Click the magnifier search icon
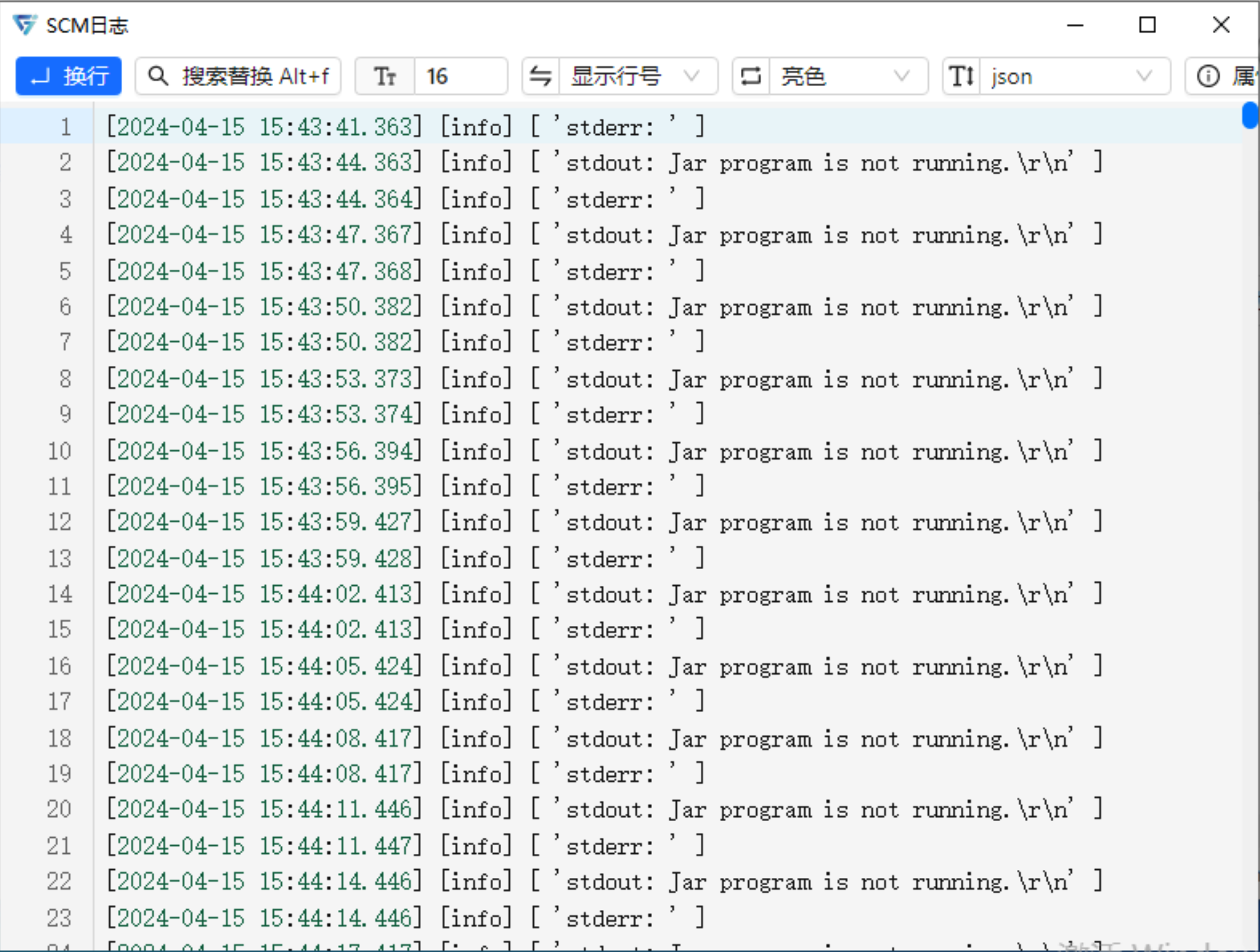This screenshot has height=952, width=1260. [158, 76]
